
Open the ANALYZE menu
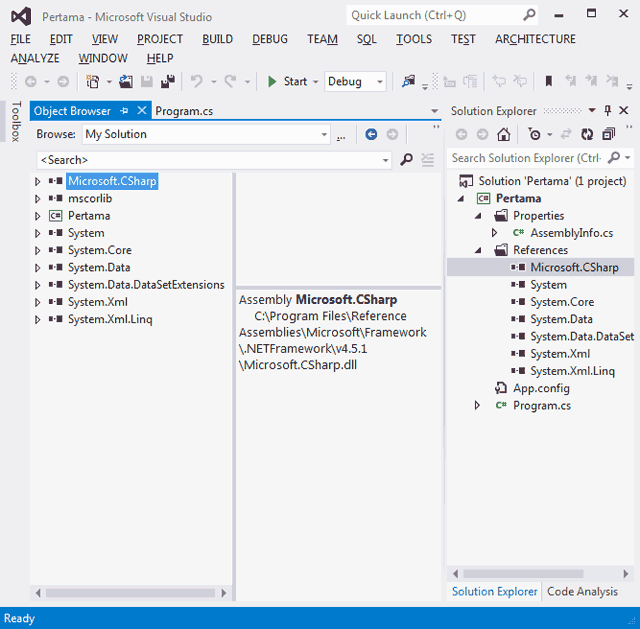(x=35, y=58)
